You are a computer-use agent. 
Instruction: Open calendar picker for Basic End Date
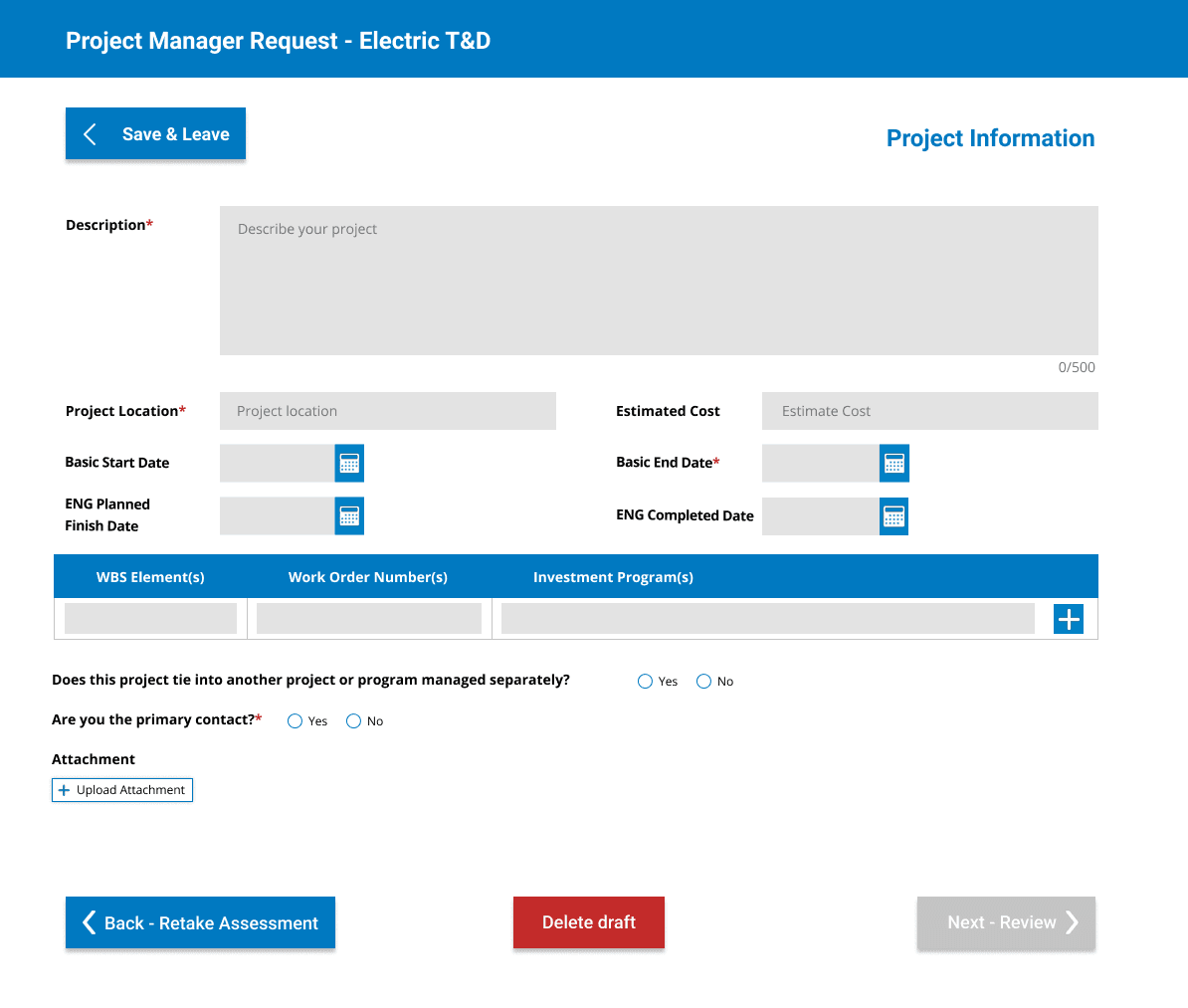(x=894, y=463)
